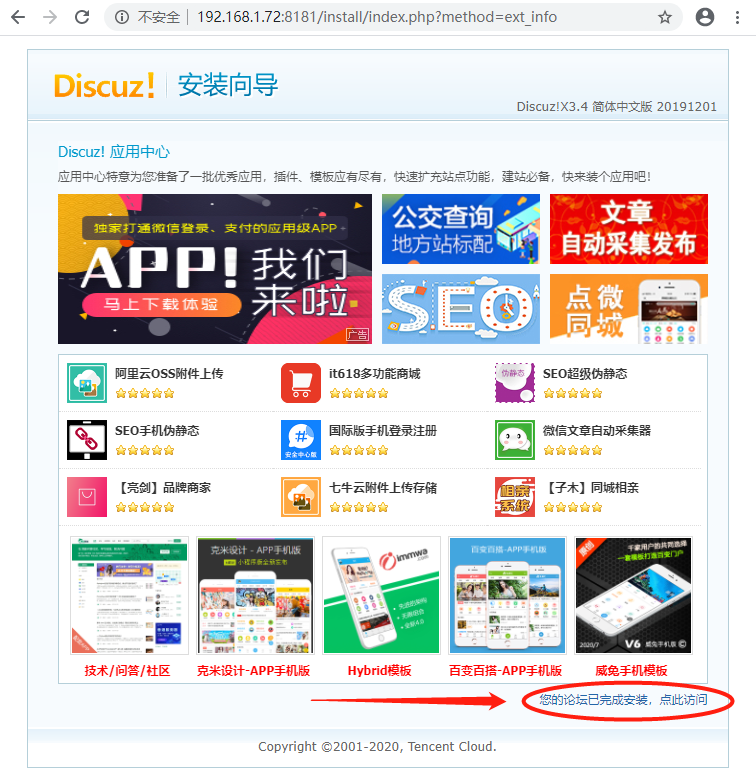Click the 安装向导 title text
This screenshot has height=772, width=756.
(228, 85)
